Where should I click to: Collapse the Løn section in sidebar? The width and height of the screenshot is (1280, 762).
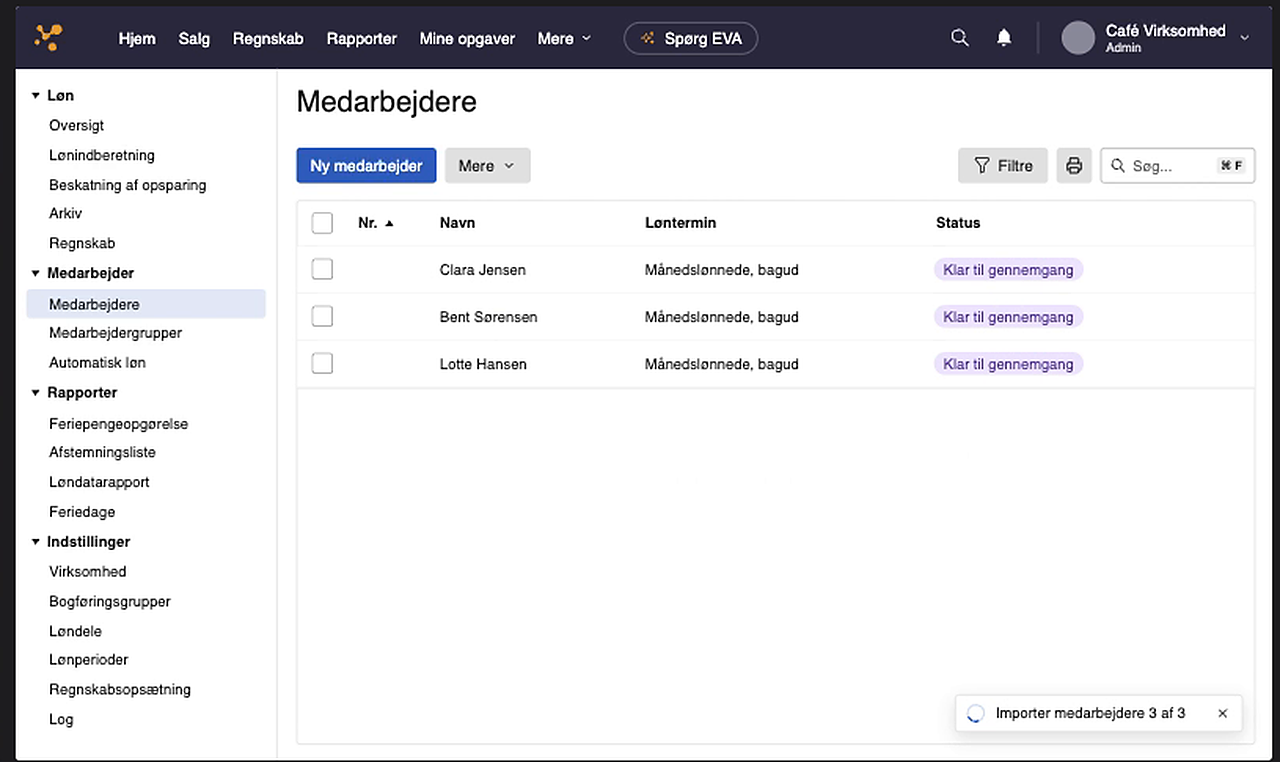coord(36,96)
